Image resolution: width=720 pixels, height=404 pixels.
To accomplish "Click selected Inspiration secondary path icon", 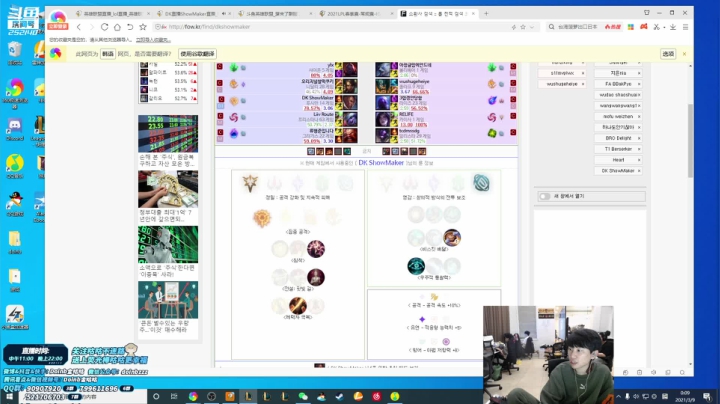I will point(481,183).
